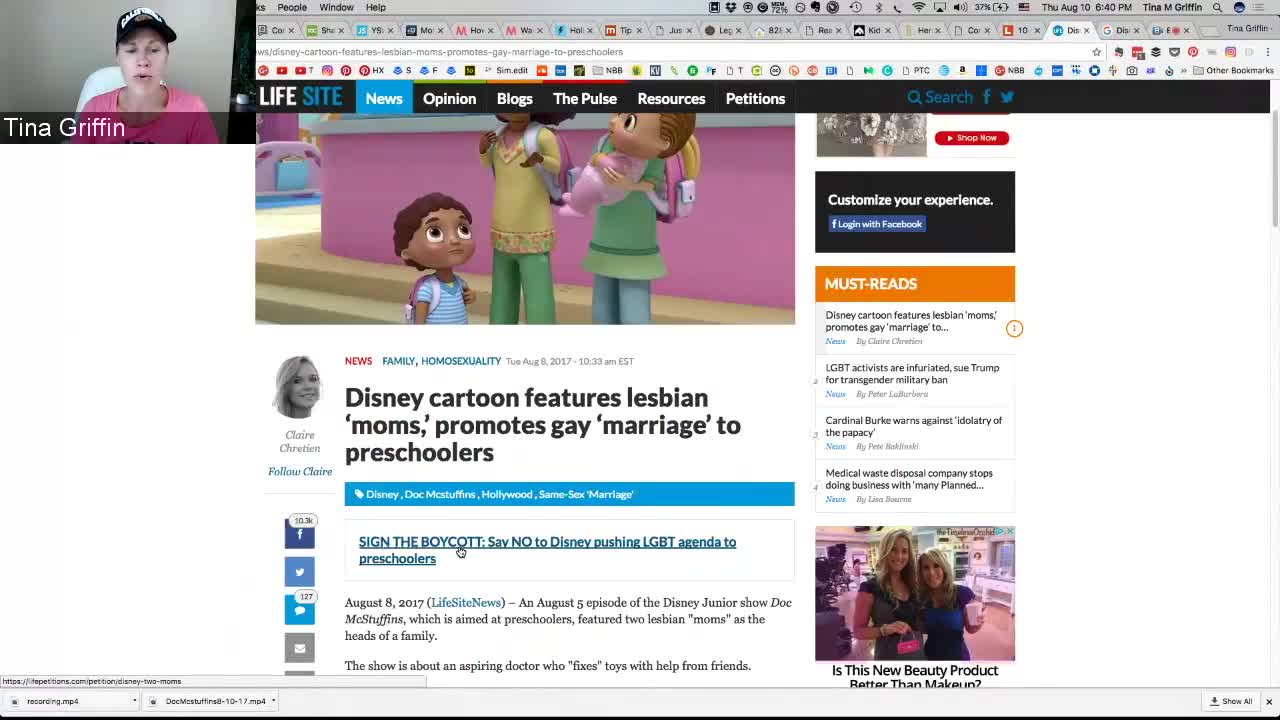
Task: Expand recording.mp4 download options arrow
Action: pos(134,701)
